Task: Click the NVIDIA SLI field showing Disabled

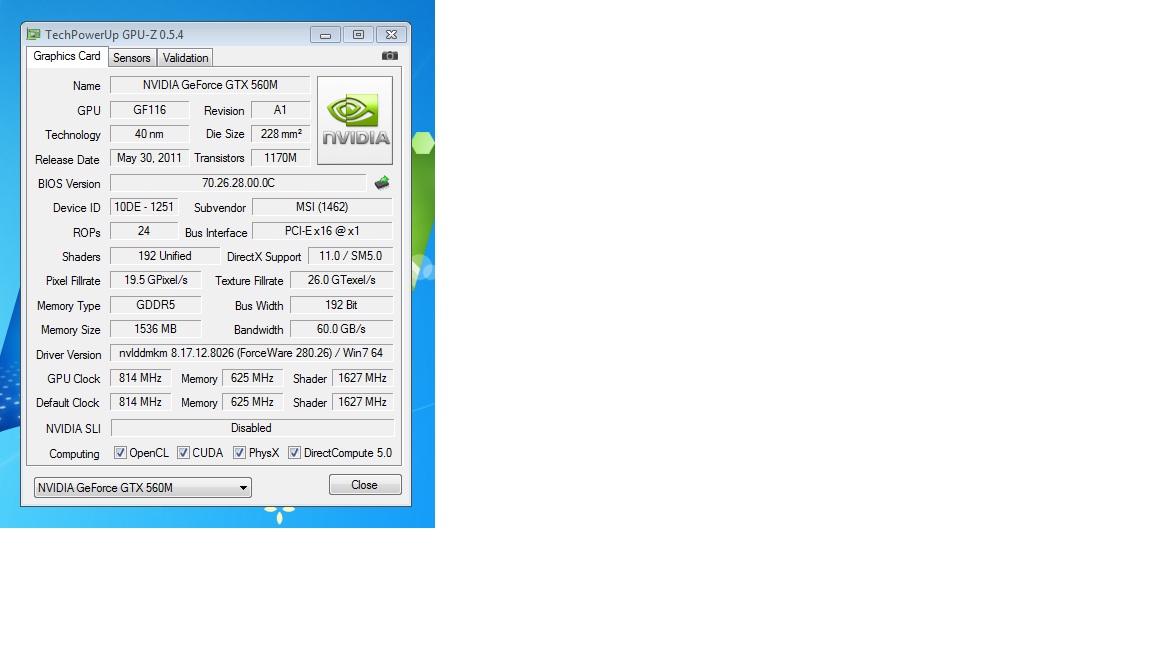Action: point(252,428)
